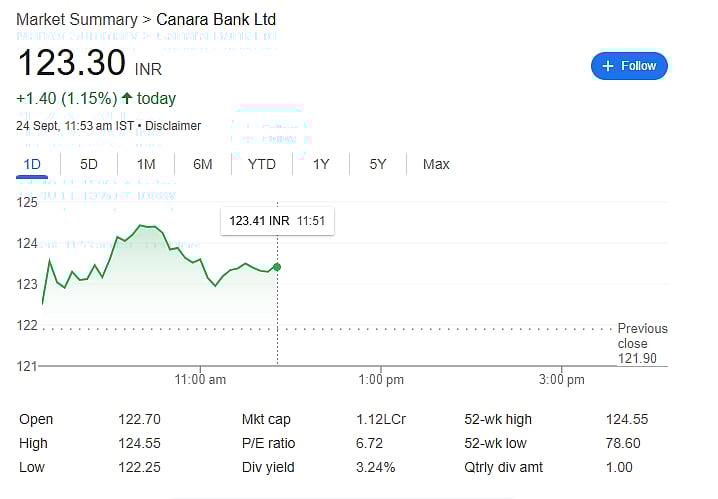Click the 125 y-axis label
The image size is (718, 499).
[27, 202]
